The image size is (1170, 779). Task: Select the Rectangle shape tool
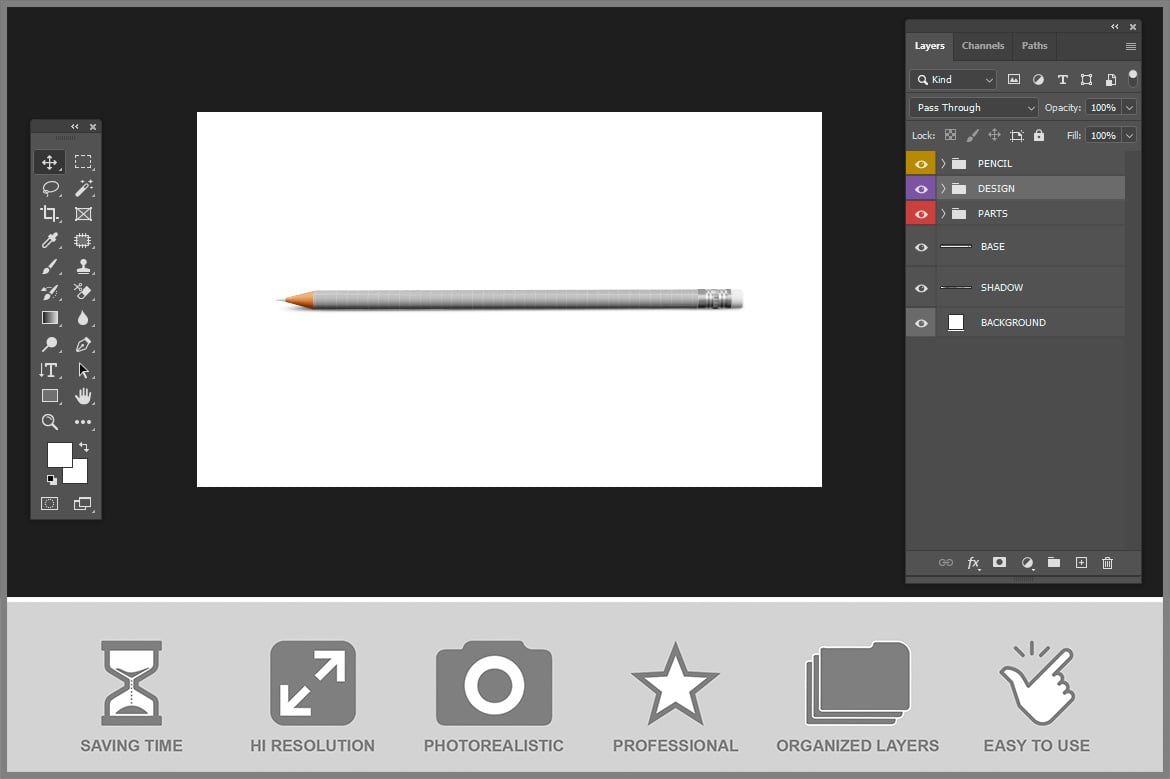click(x=49, y=396)
